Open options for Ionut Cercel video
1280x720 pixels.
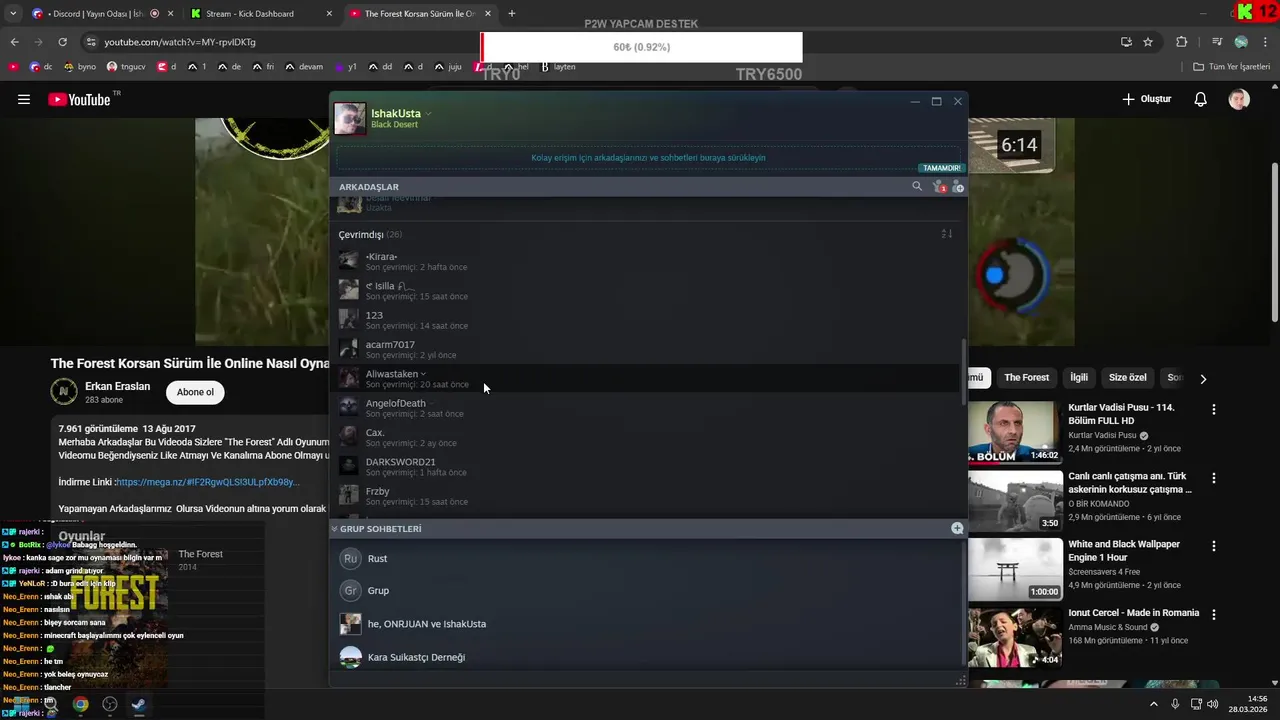pos(1214,615)
